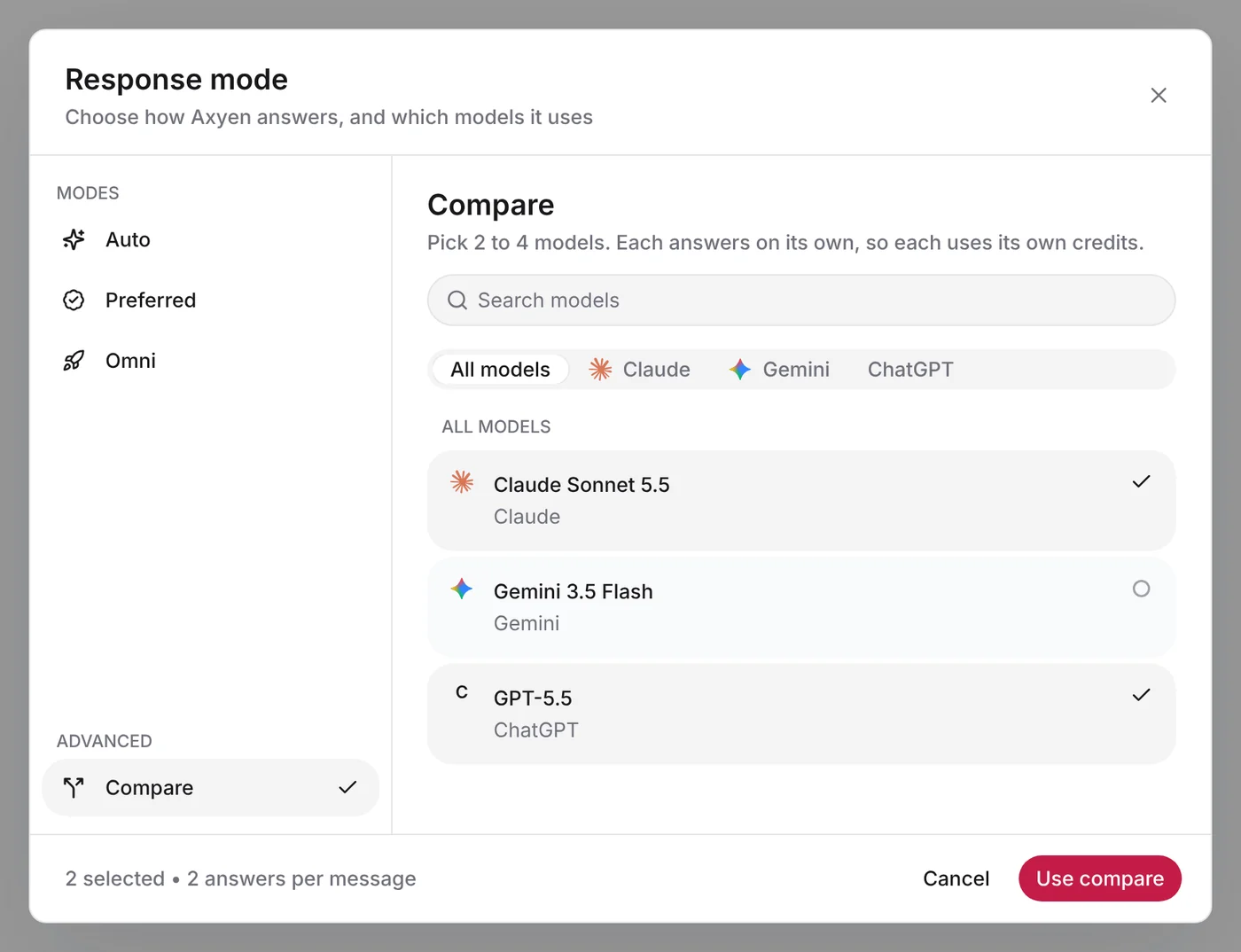Show only Gemini models tab
This screenshot has height=952, width=1241.
780,370
